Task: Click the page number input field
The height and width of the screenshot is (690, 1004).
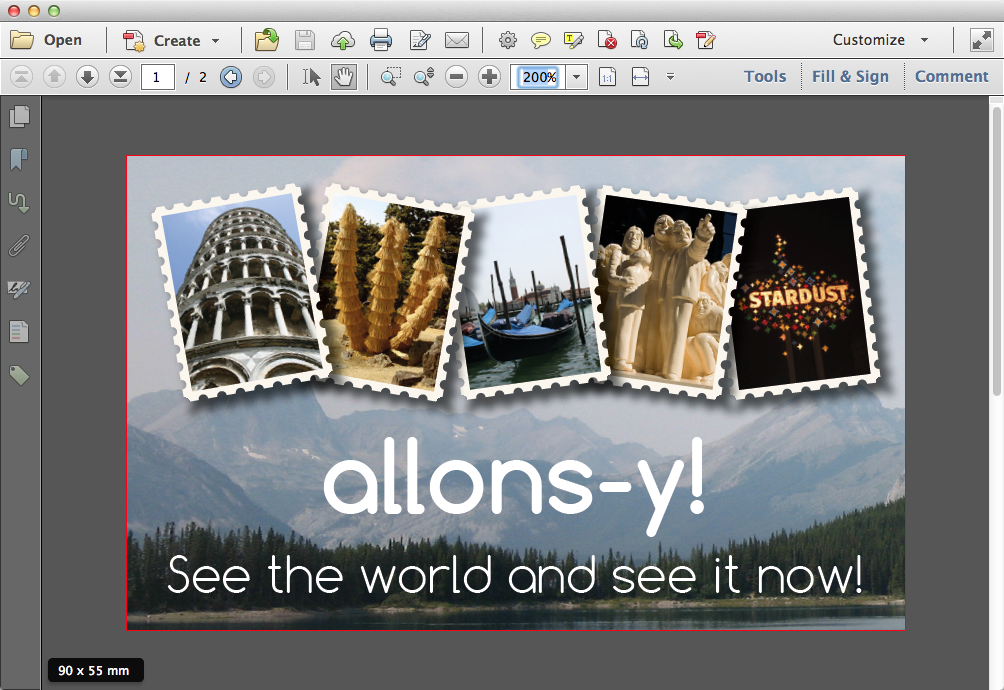Action: pos(158,77)
